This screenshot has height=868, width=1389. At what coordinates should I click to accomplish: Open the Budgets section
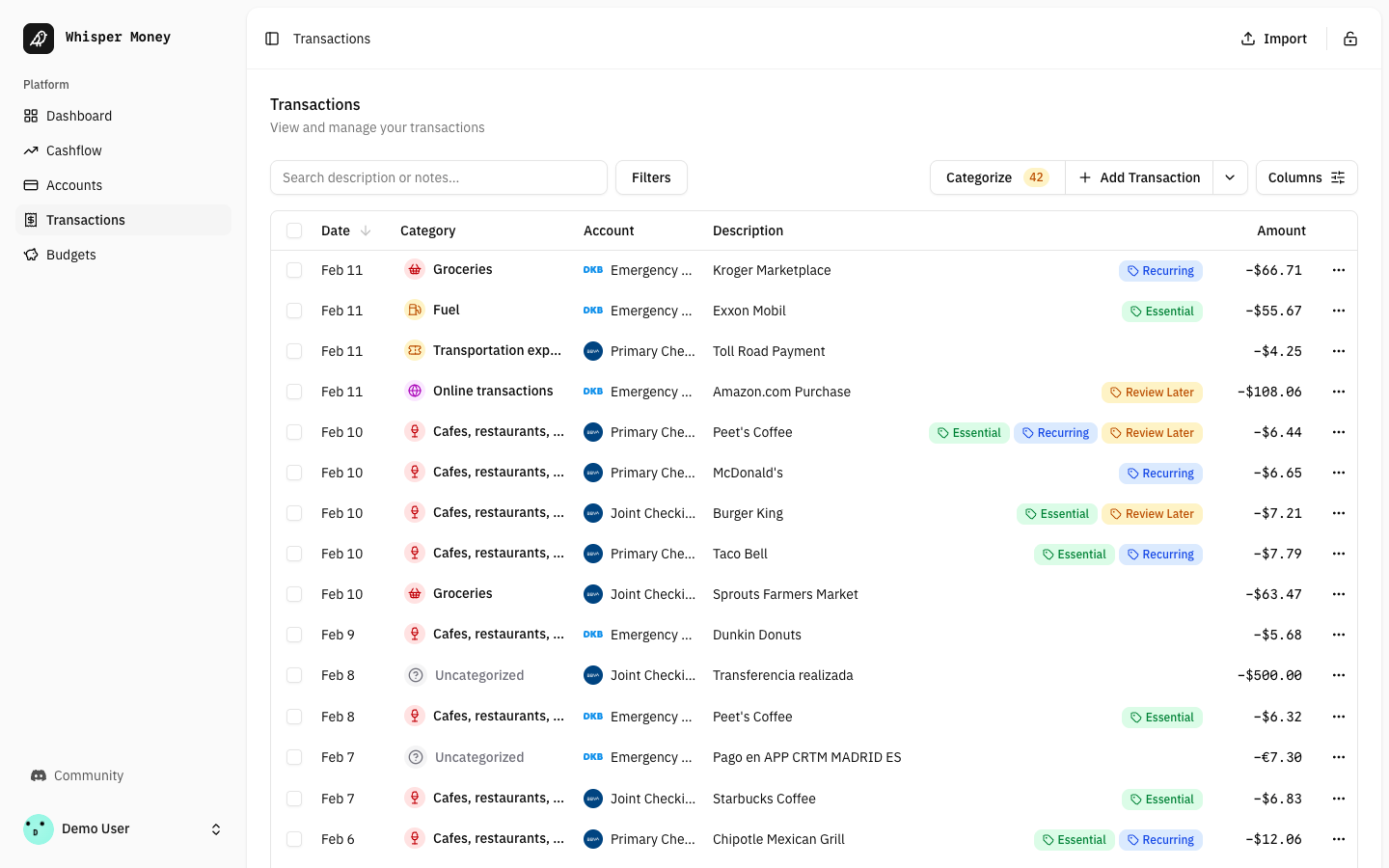pyautogui.click(x=70, y=255)
